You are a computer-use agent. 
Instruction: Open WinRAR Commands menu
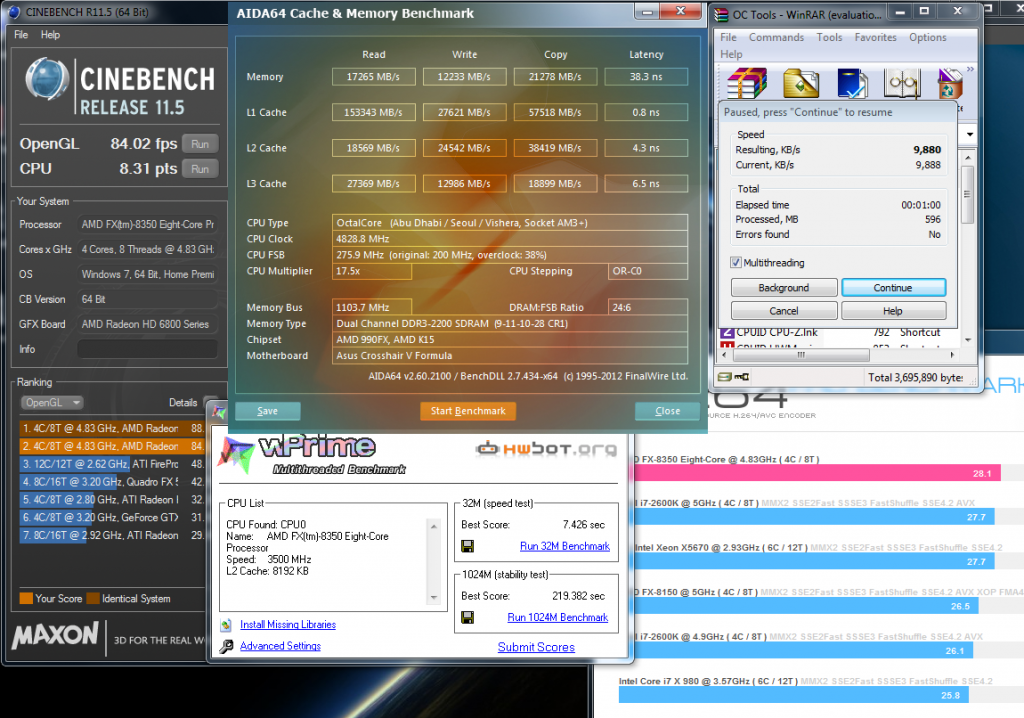click(776, 37)
